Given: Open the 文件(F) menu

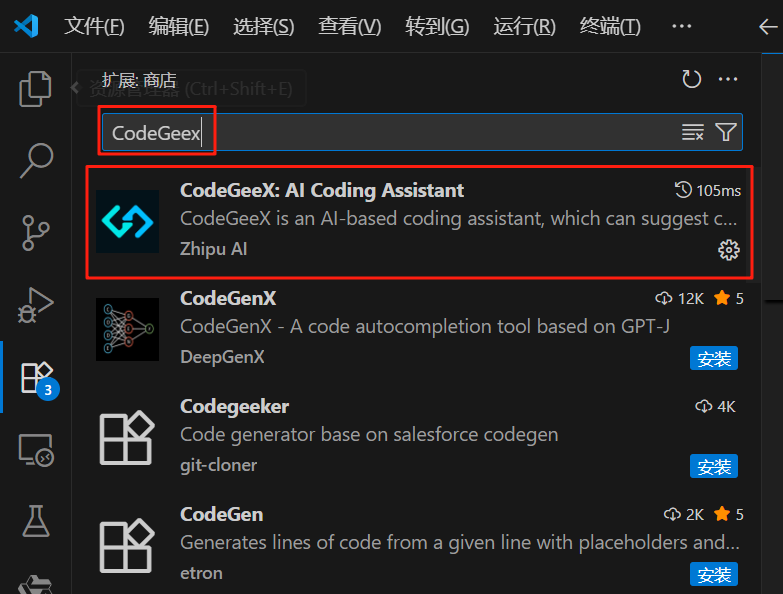Looking at the screenshot, I should (94, 26).
